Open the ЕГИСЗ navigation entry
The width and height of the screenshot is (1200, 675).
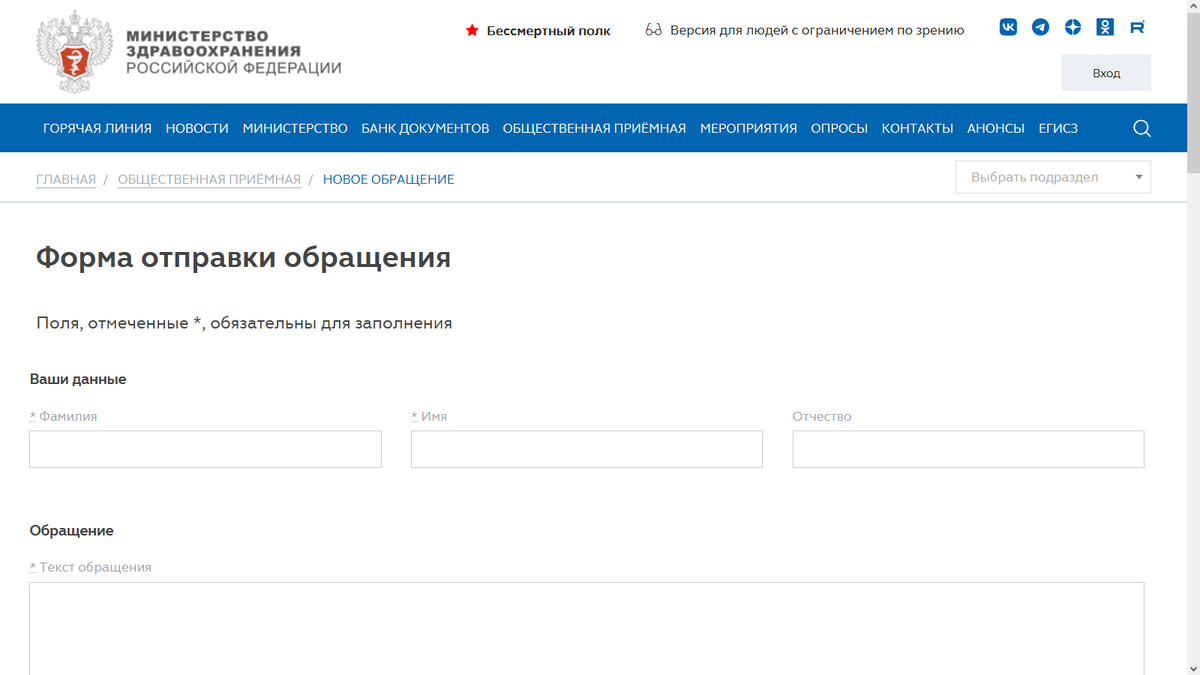pyautogui.click(x=1058, y=128)
